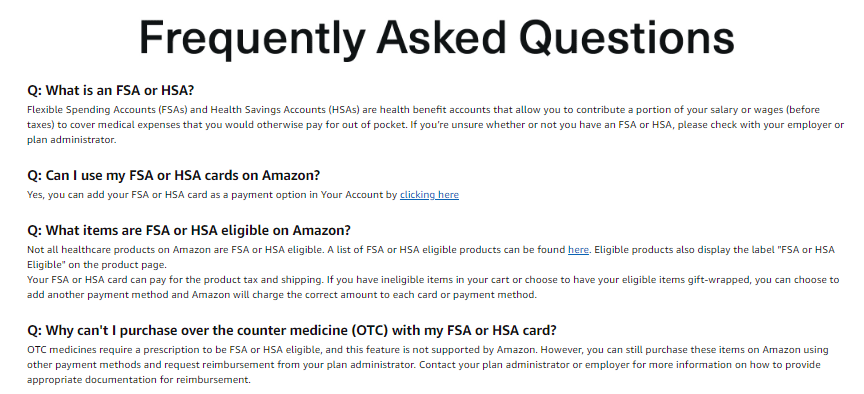Click the "Frequently Asked Questions" title
864x394 pixels.
click(x=436, y=37)
